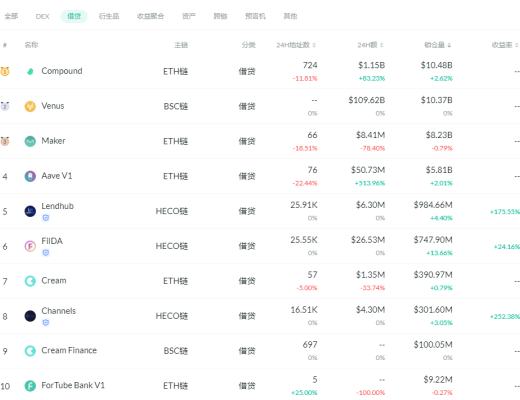
Task: Select the highlighted 借贷 tab
Action: (x=74, y=16)
